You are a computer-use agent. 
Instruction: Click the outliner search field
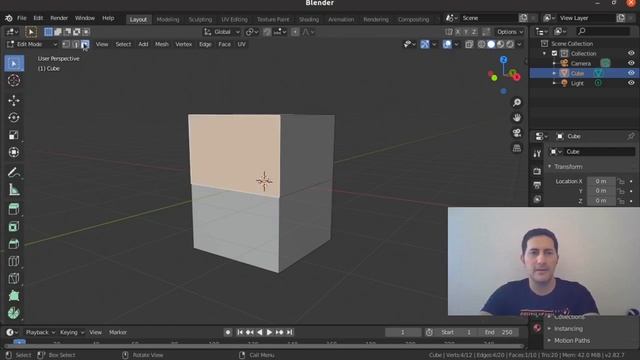coord(603,31)
